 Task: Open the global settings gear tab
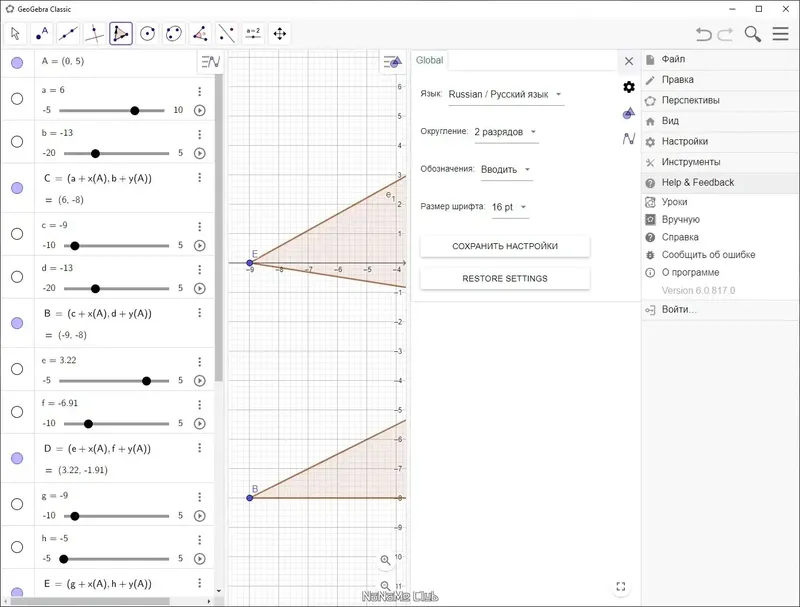pyautogui.click(x=629, y=87)
